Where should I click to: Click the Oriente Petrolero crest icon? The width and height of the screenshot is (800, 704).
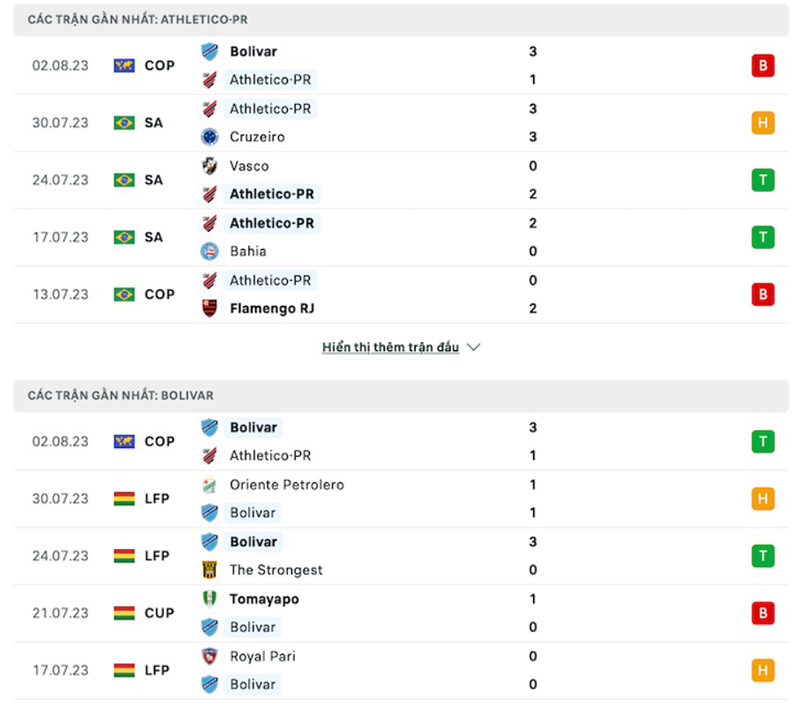coord(210,485)
